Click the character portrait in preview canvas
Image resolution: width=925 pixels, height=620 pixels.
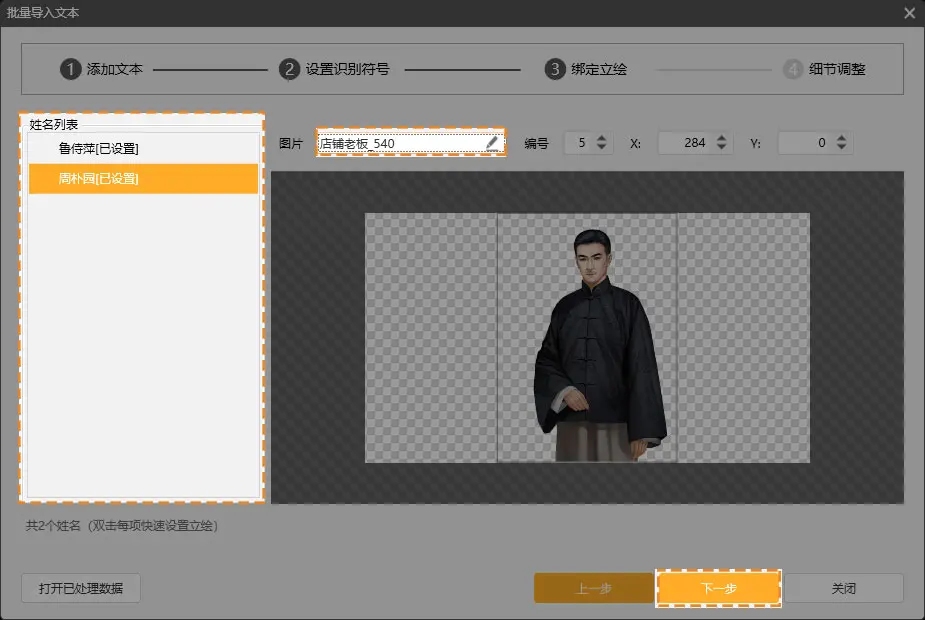tap(601, 345)
